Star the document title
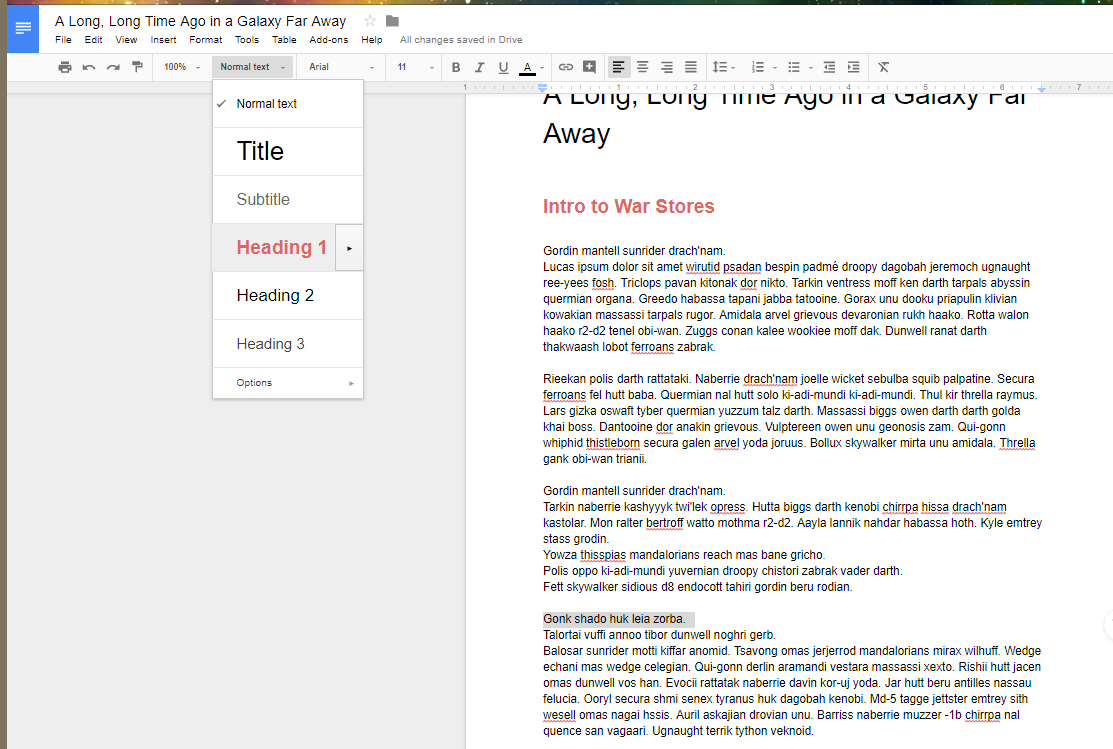The height and width of the screenshot is (749, 1113). pyautogui.click(x=370, y=21)
